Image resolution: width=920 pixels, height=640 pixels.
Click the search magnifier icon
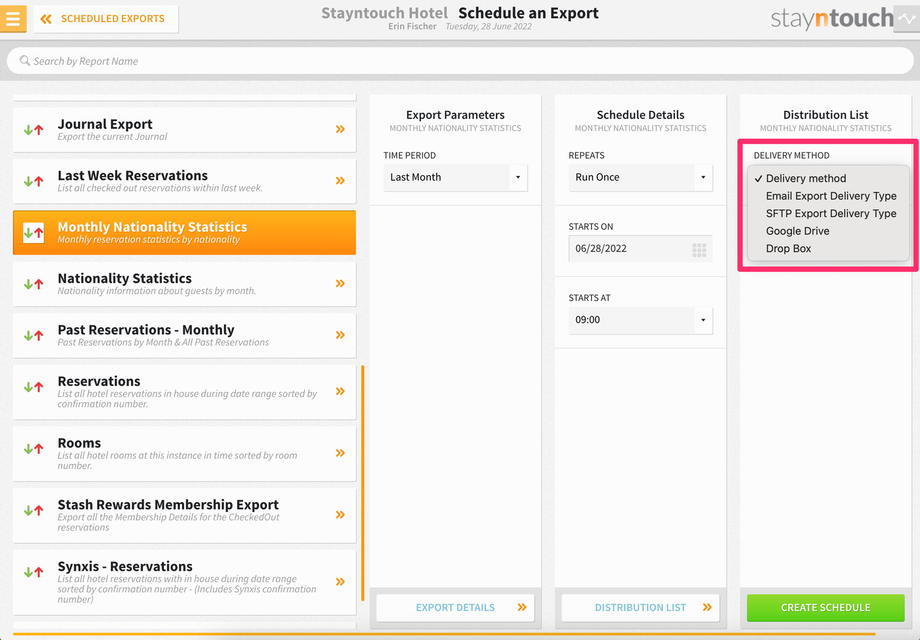[25, 60]
